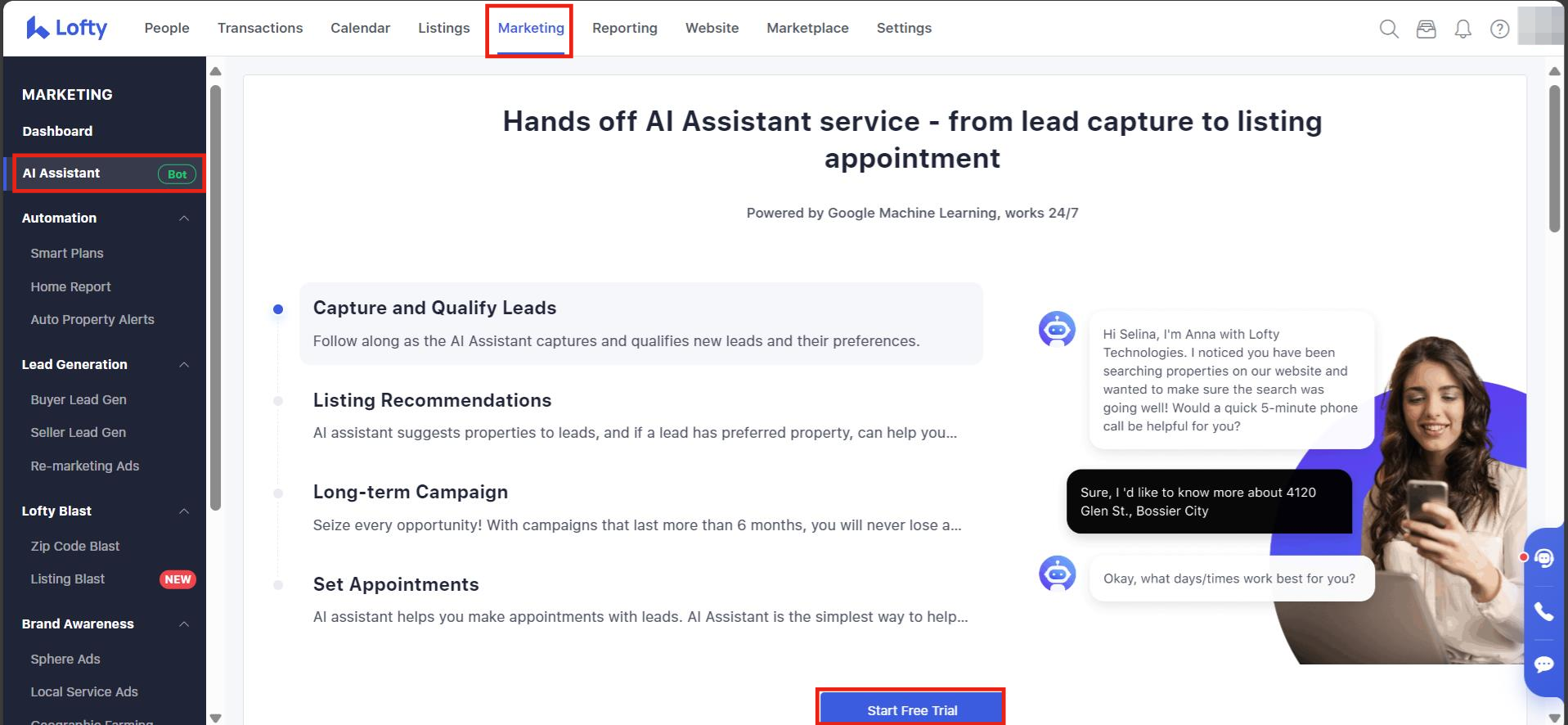
Task: Click the NEW badge on Listing Blast
Action: pos(177,579)
